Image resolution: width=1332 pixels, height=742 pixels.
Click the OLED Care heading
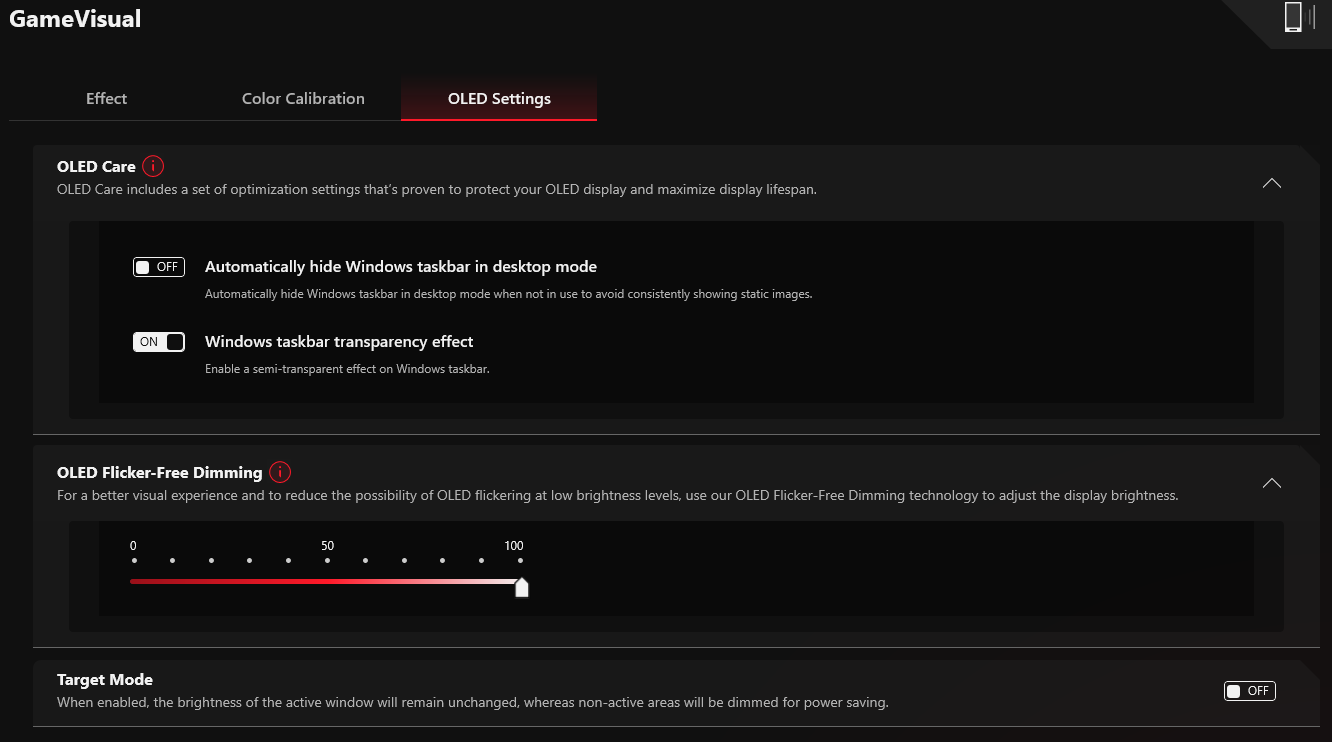coord(96,167)
